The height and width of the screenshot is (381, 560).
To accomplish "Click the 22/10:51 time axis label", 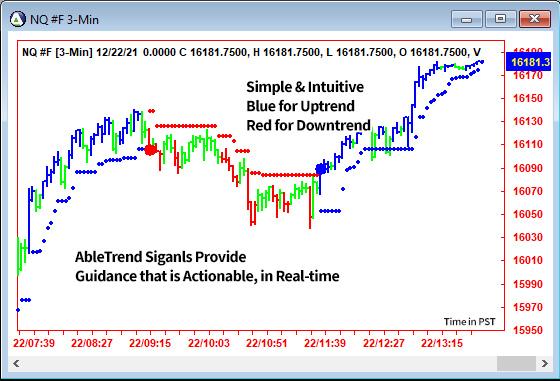I will [x=266, y=344].
